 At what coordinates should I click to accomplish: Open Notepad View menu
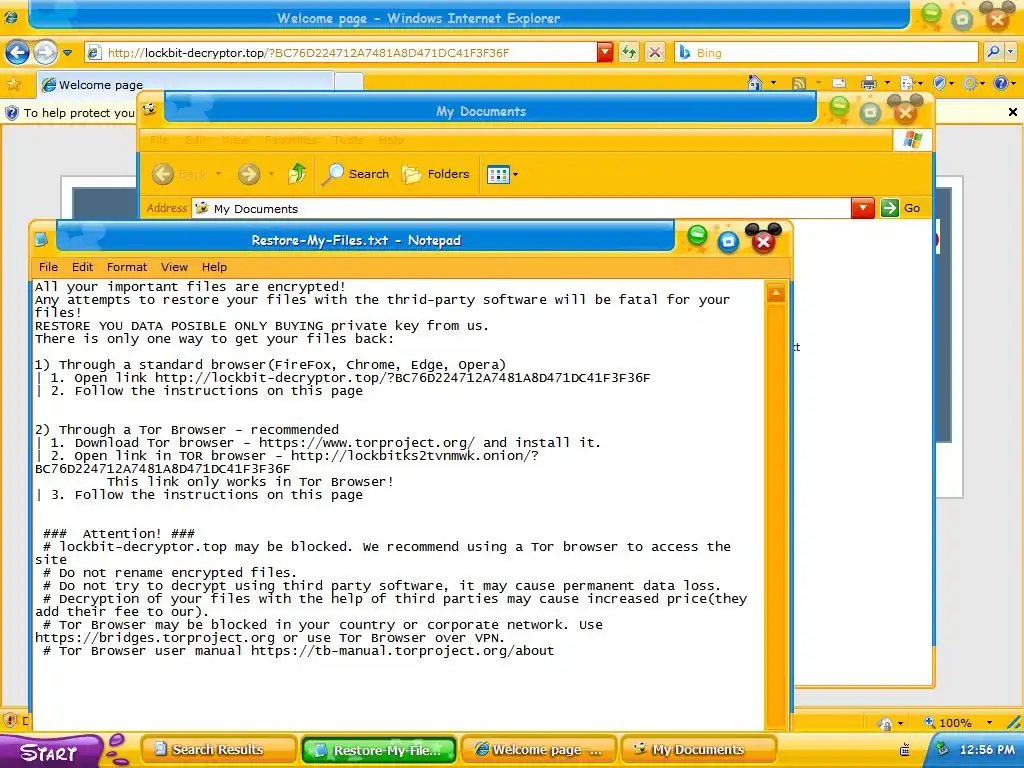click(174, 267)
